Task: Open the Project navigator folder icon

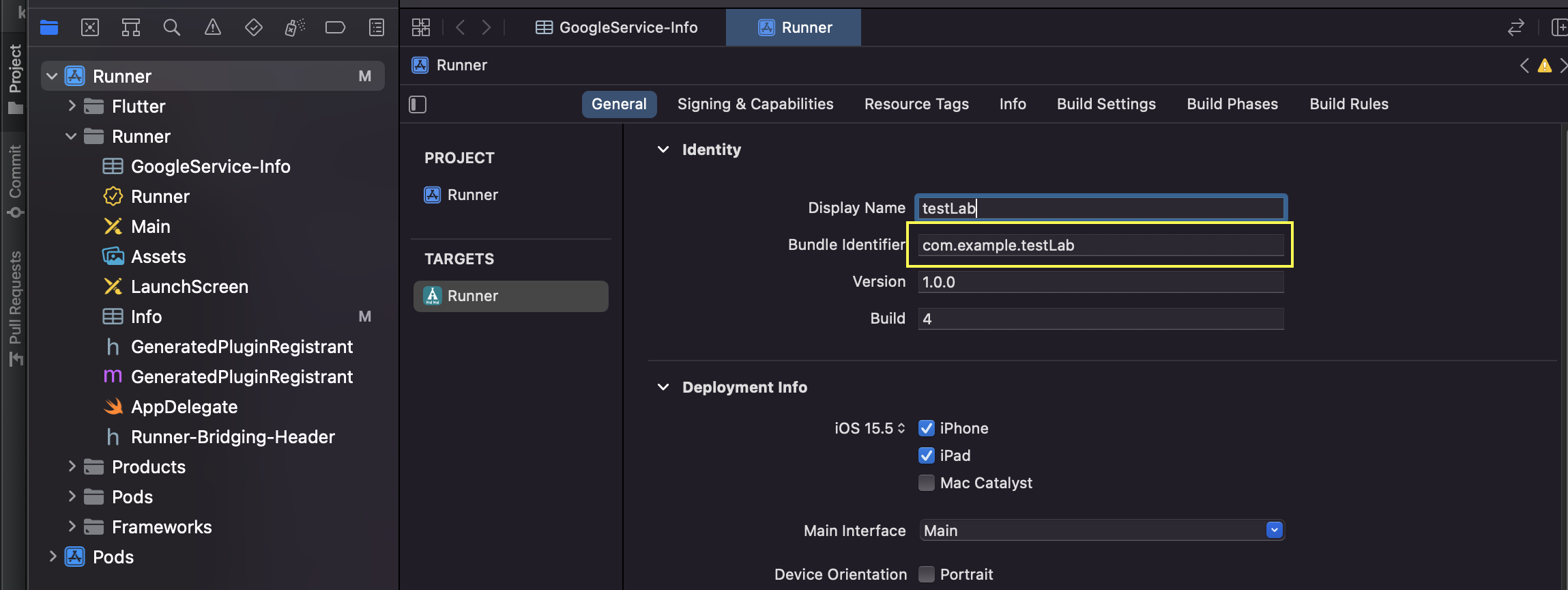Action: (49, 27)
